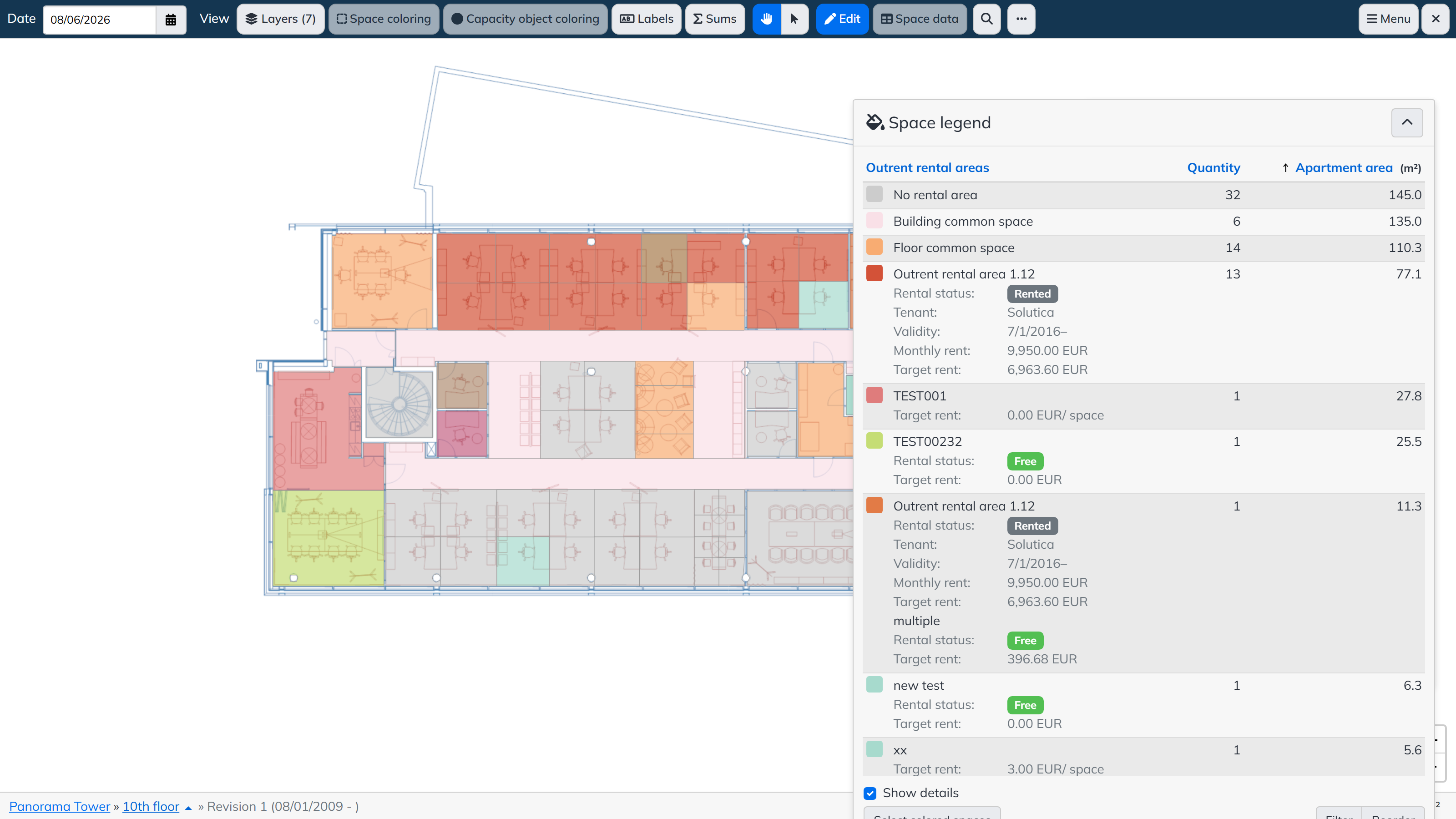Viewport: 1456px width, 819px height.
Task: Toggle Capacity object coloring
Action: click(525, 19)
